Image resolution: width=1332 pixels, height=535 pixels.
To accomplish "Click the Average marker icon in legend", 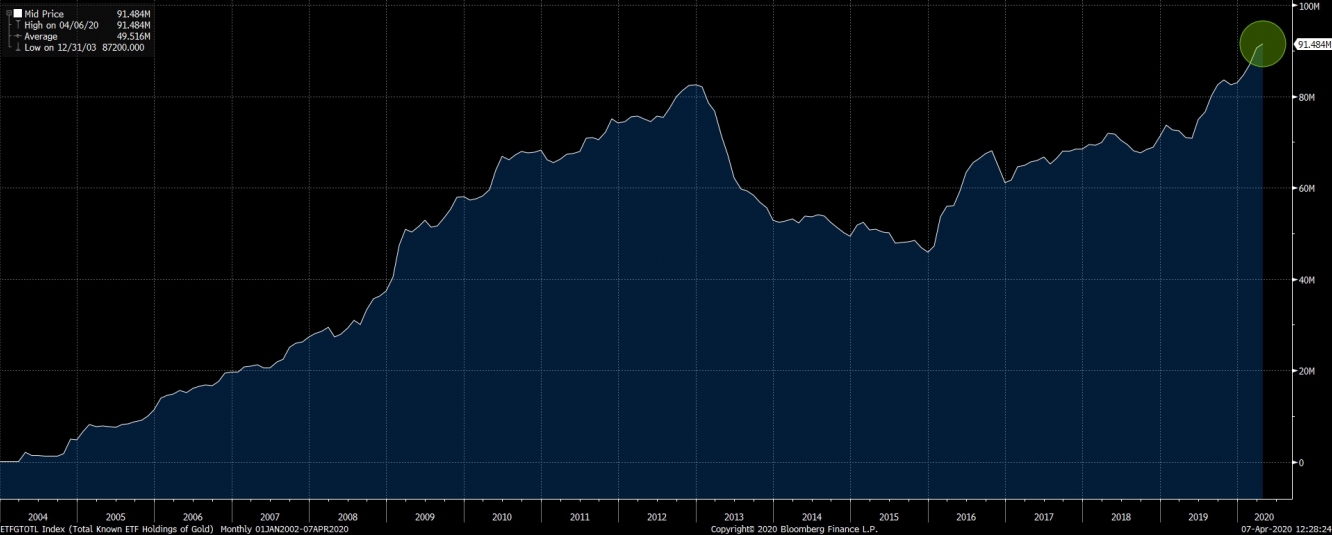I will coord(16,36).
